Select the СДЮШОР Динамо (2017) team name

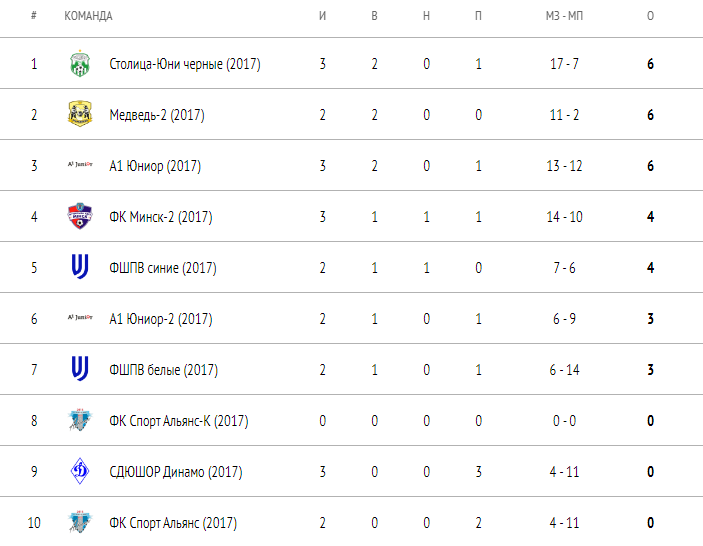[x=176, y=472]
